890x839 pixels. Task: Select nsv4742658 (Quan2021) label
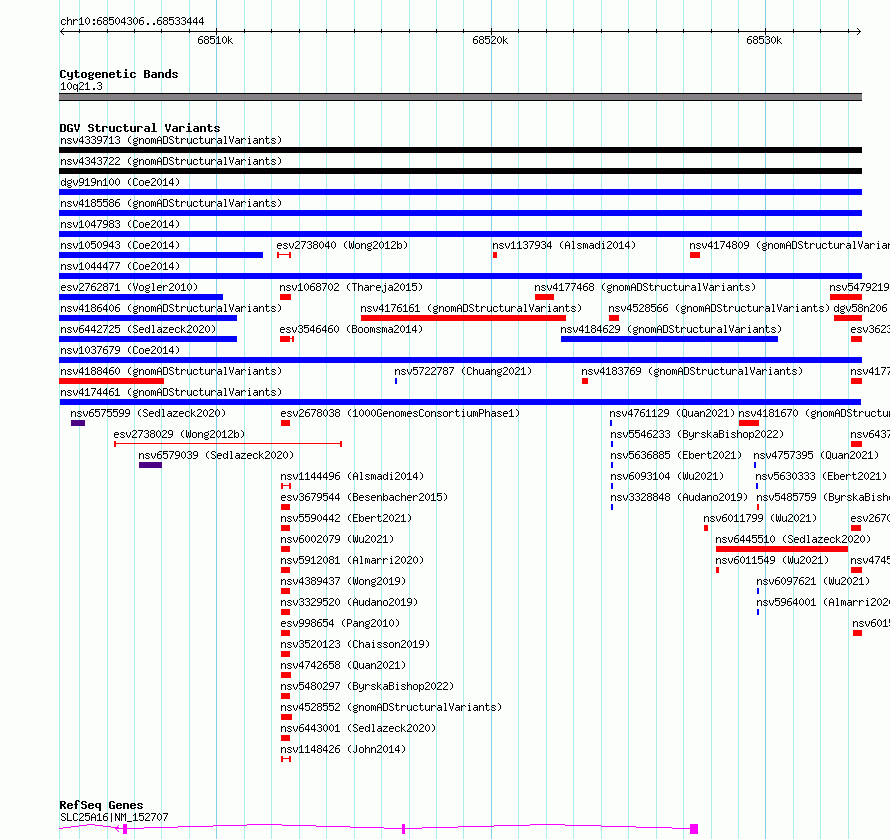coord(343,665)
